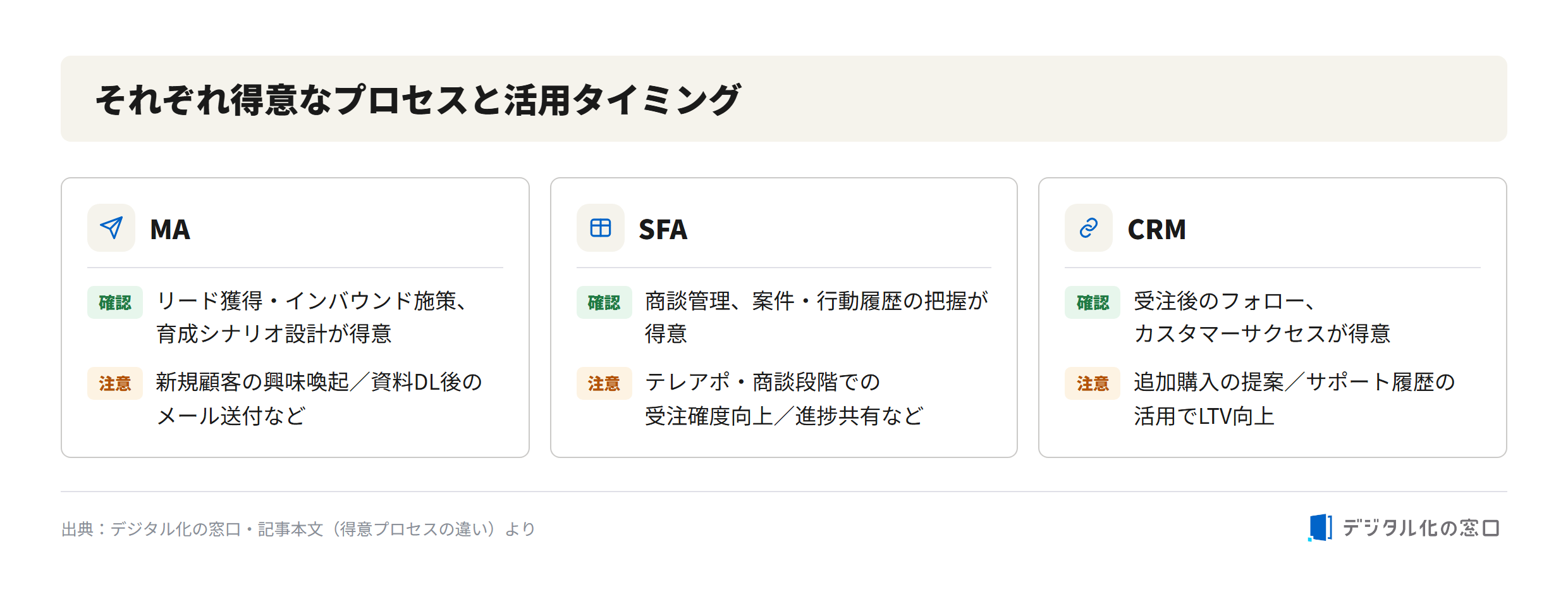Click the title それぞれ得意なプロセスと活用タイミング
1568x601 pixels.
(418, 99)
